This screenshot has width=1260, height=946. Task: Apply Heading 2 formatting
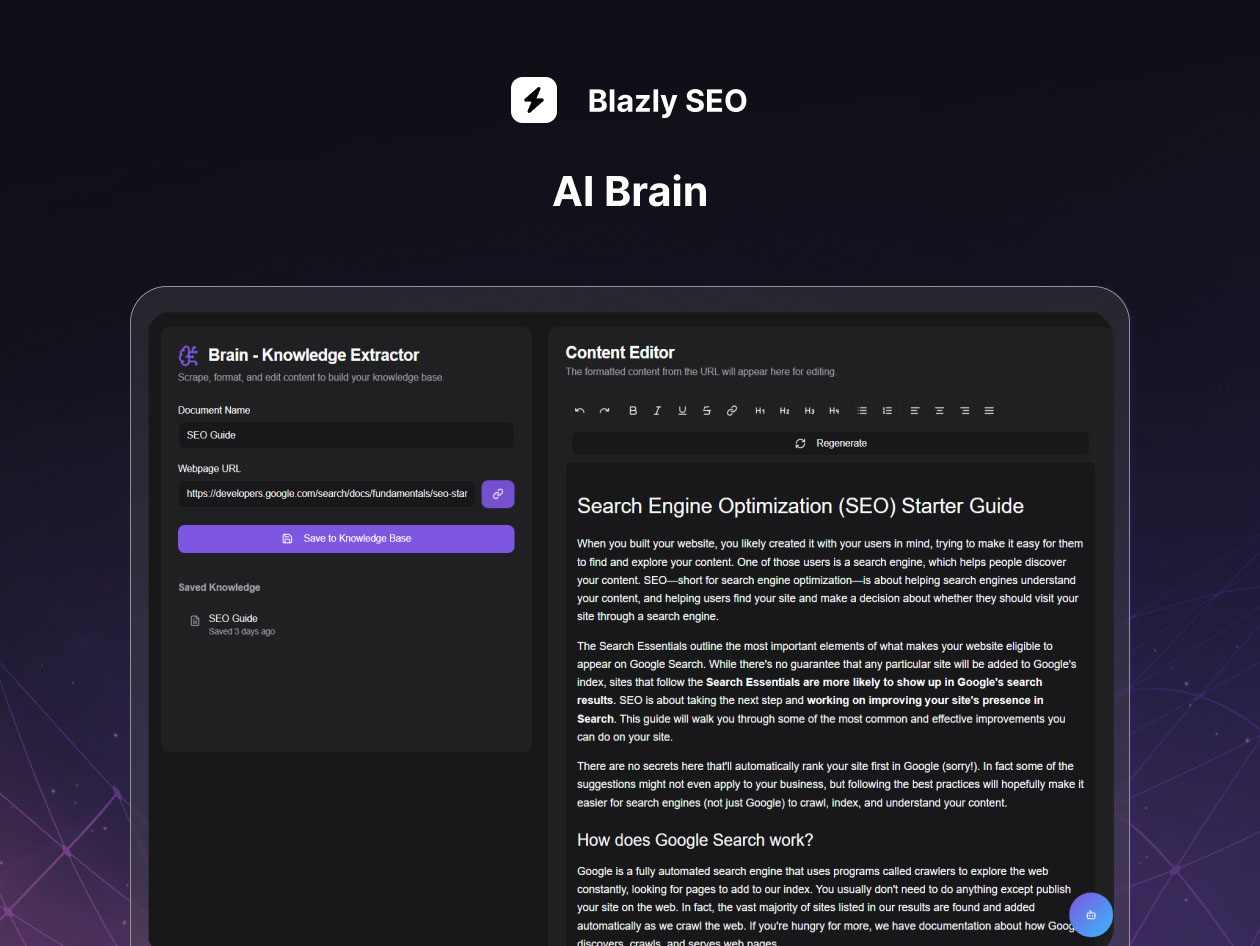pyautogui.click(x=784, y=410)
